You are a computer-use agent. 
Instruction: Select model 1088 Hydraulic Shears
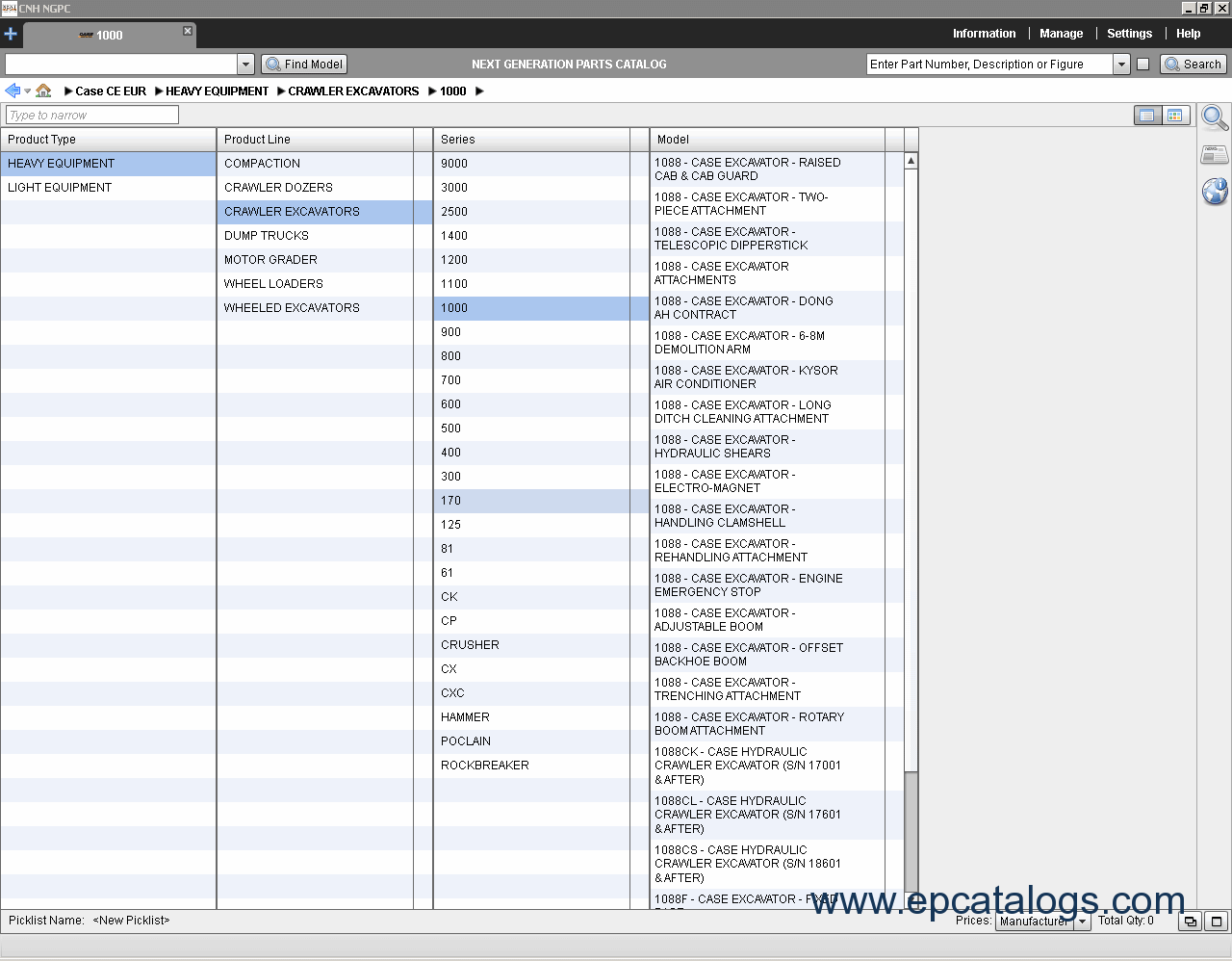click(x=777, y=447)
